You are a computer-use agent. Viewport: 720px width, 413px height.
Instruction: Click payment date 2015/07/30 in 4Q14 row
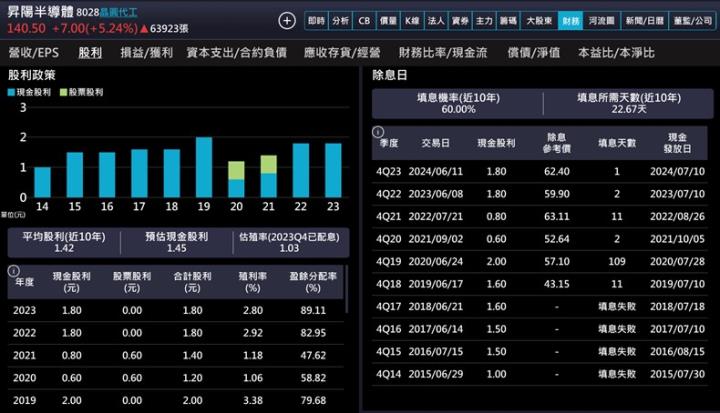677,374
